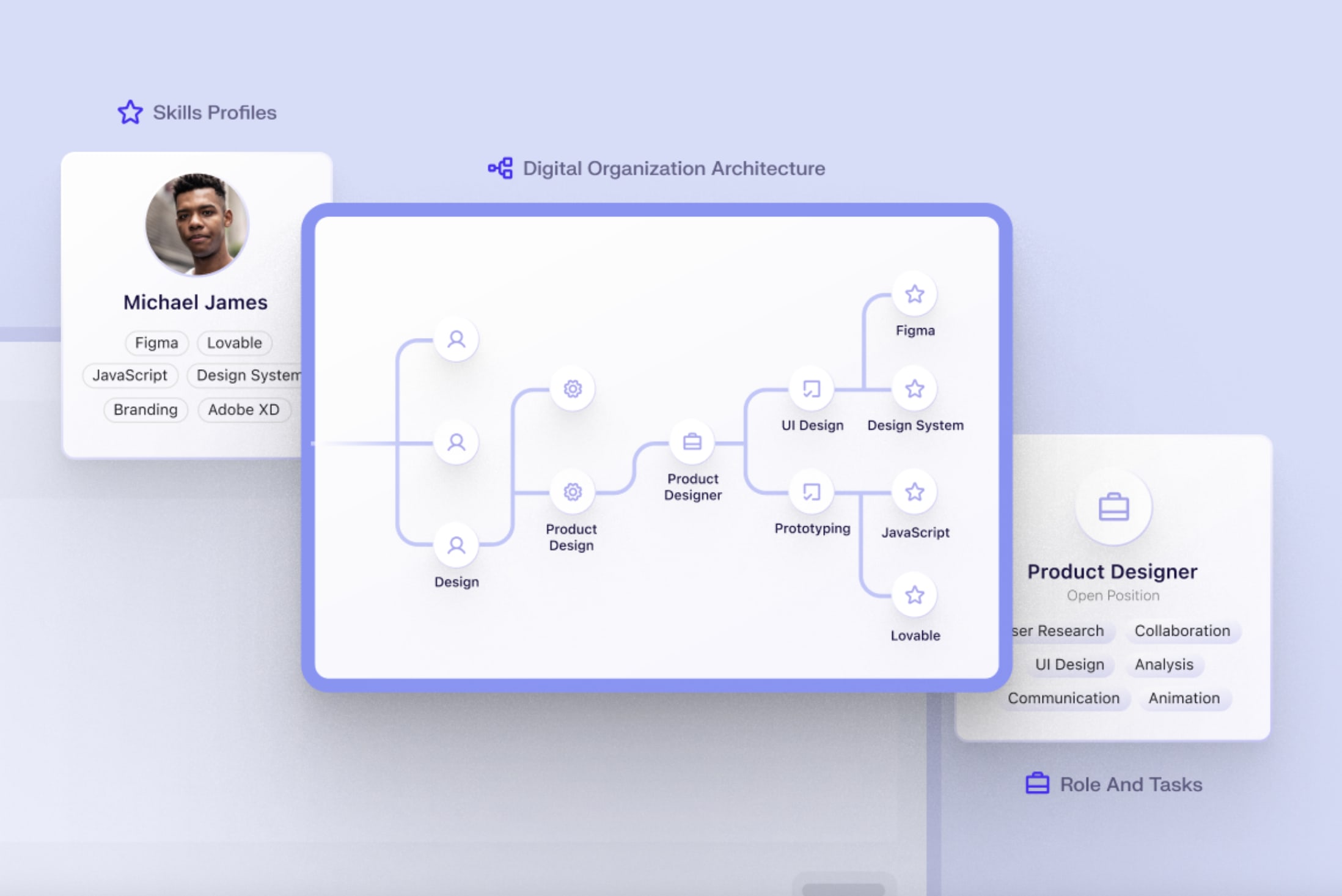Click the Lovable label in diagram
Image resolution: width=1342 pixels, height=896 pixels.
(915, 636)
